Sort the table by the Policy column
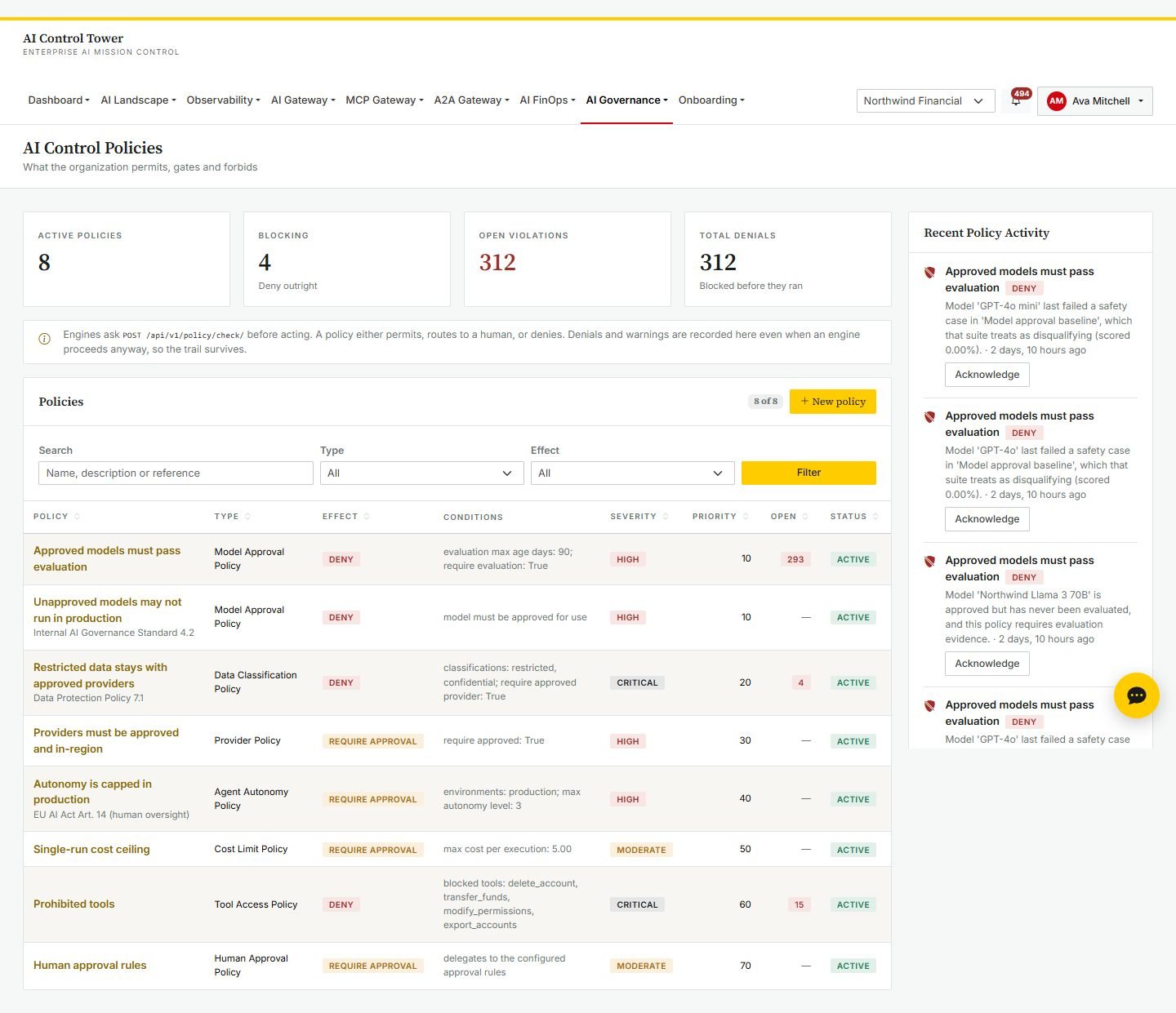Image resolution: width=1176 pixels, height=1013 pixels. [56, 517]
